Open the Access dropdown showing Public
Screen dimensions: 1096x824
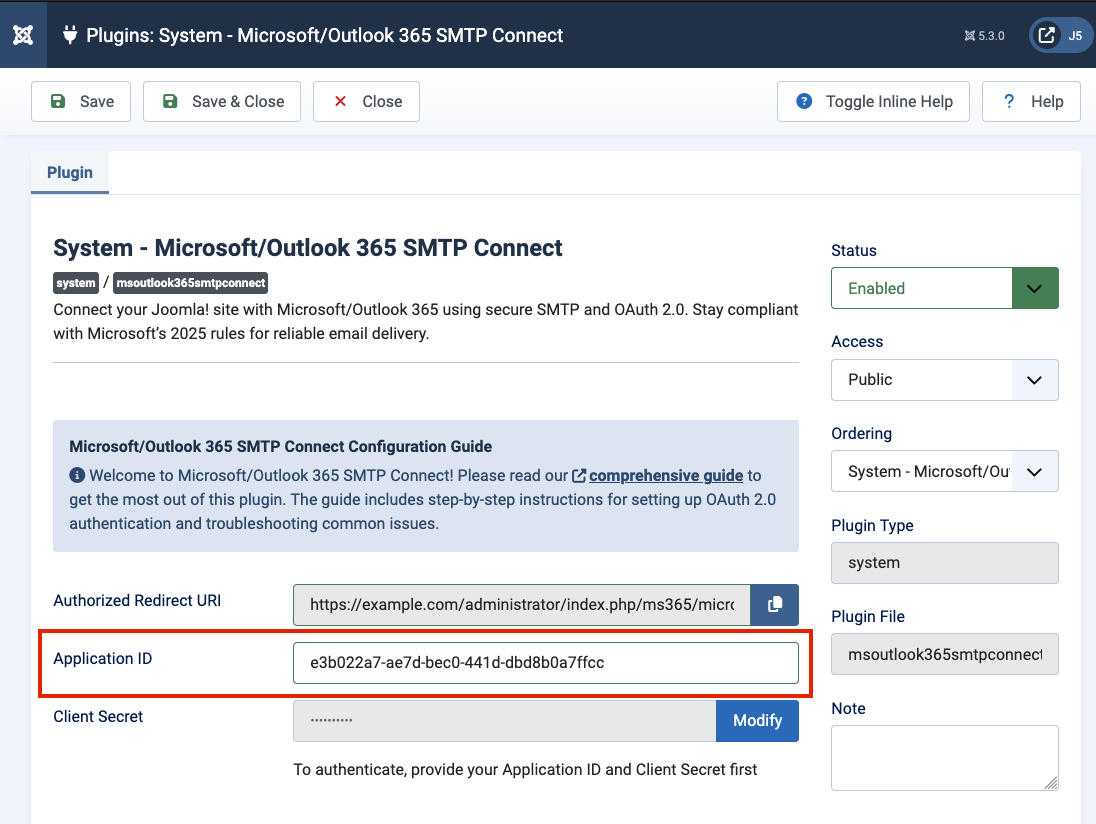pos(944,380)
